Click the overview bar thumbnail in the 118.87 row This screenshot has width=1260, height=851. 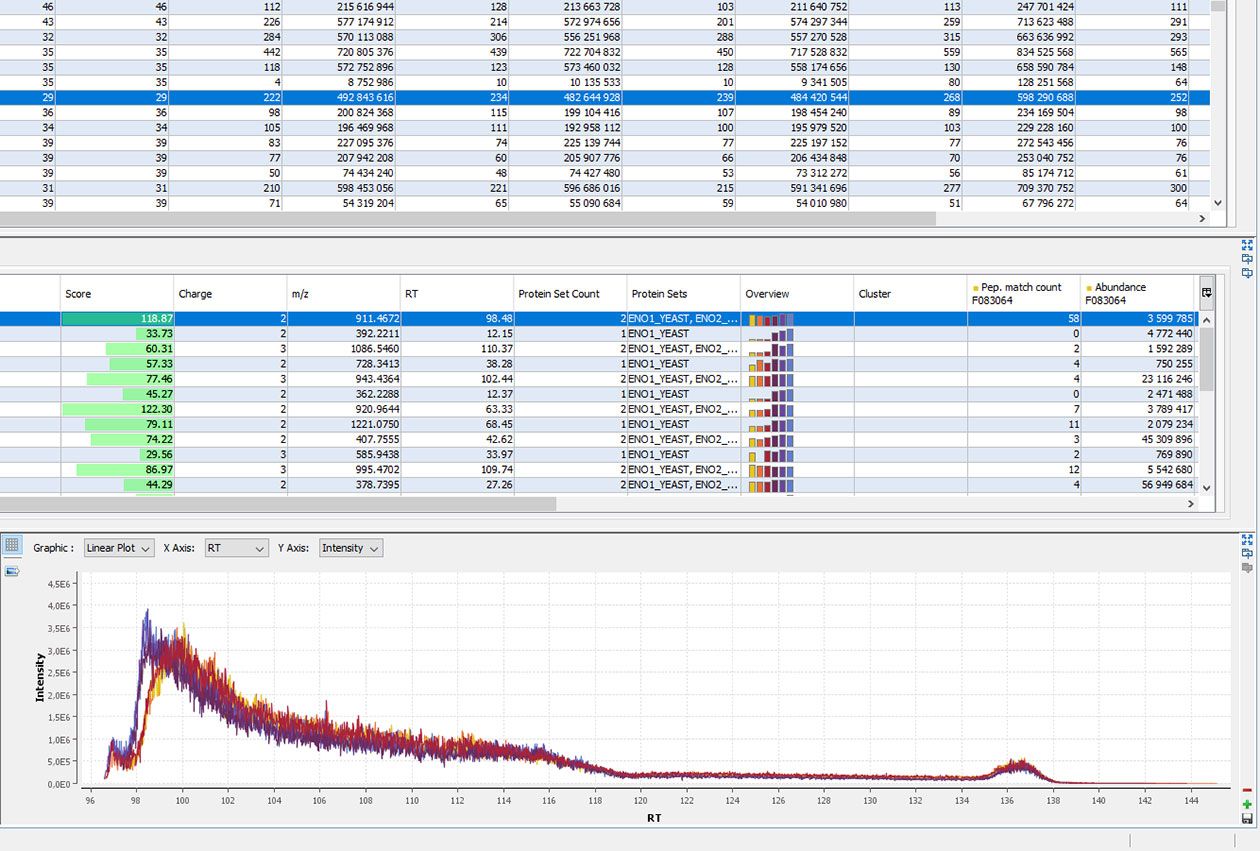pos(771,319)
